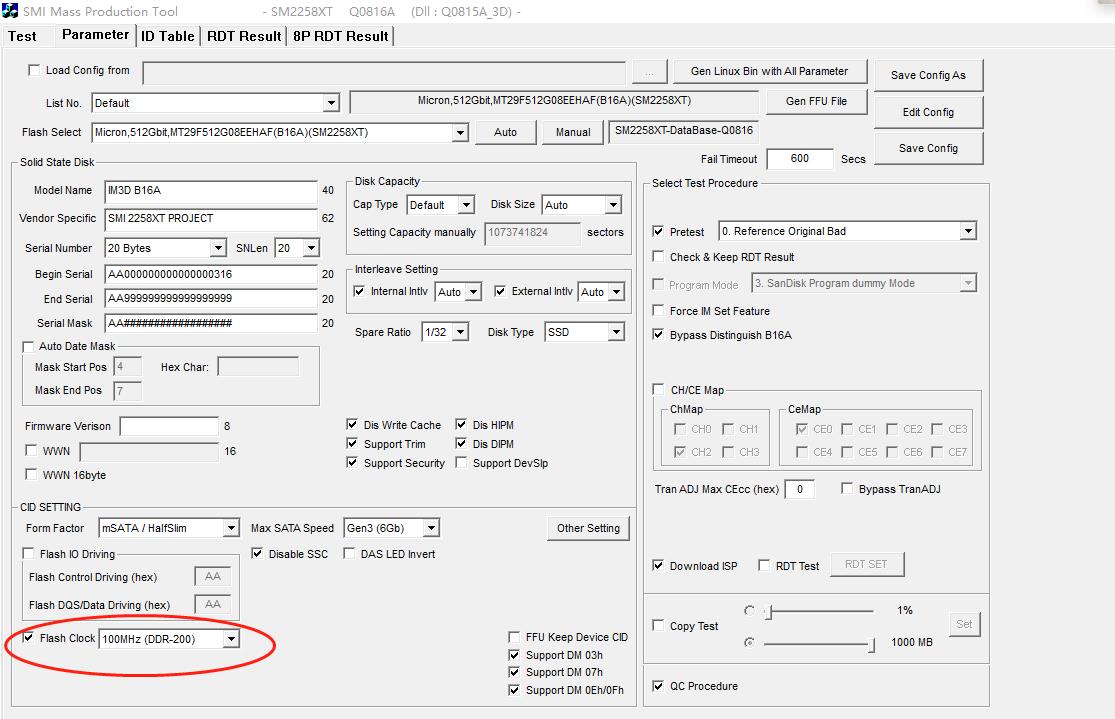The image size is (1115, 719).
Task: Click the Copy Test percentage slider
Action: (x=820, y=611)
